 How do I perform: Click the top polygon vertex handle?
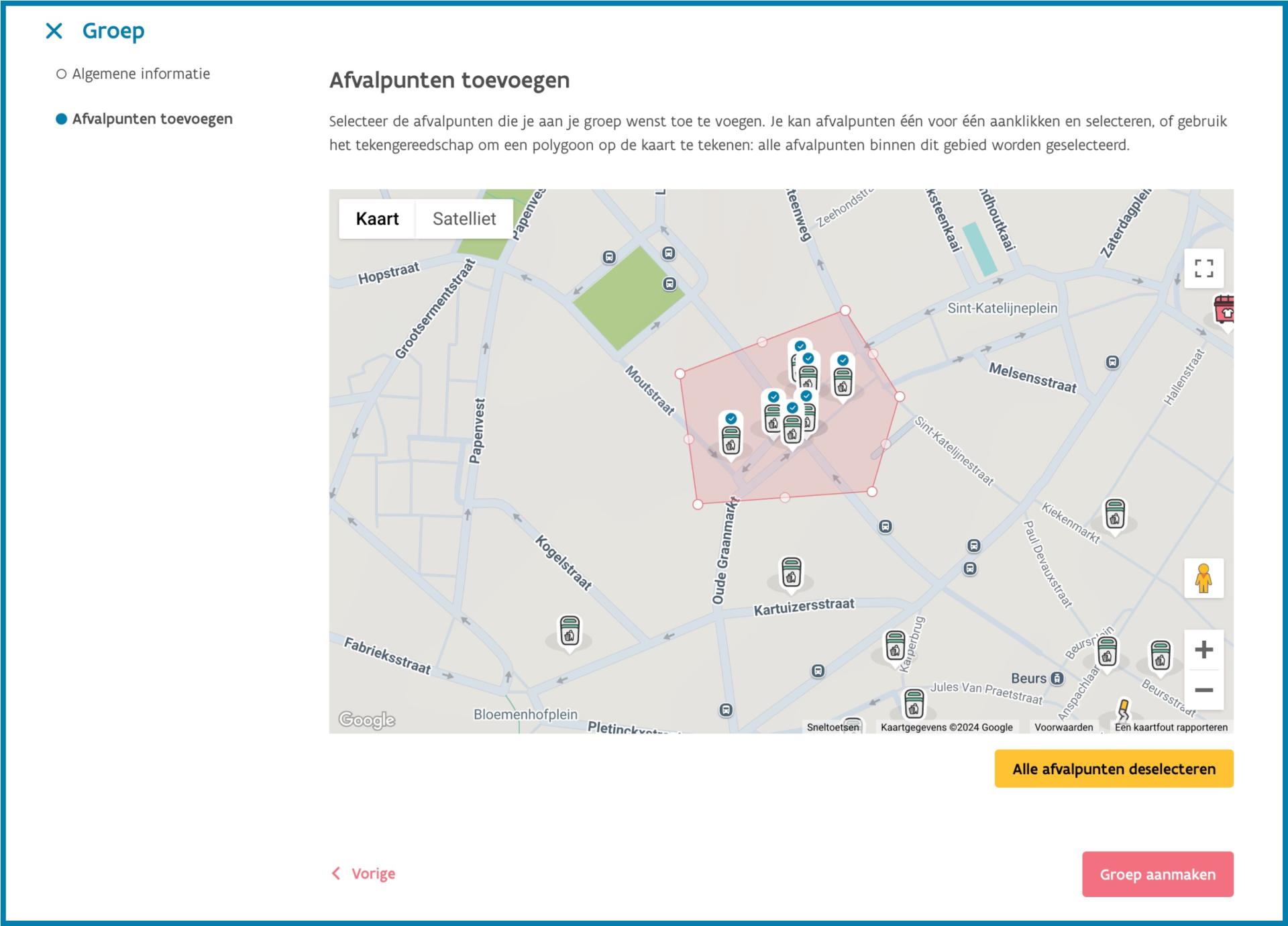[x=845, y=310]
